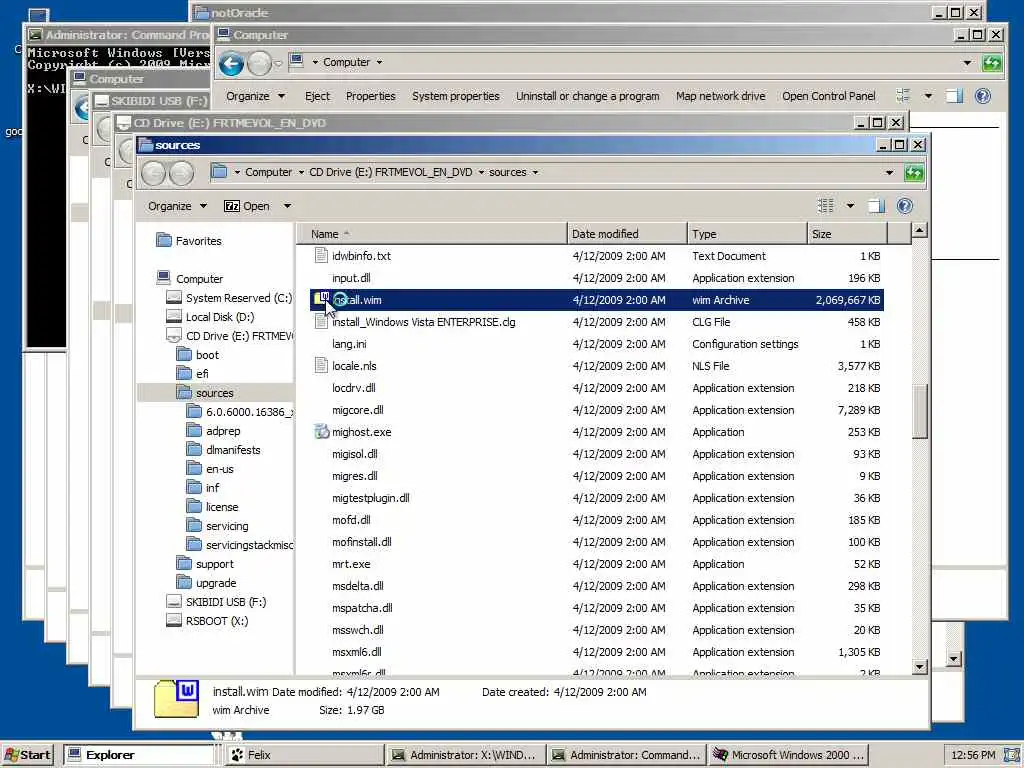Image resolution: width=1024 pixels, height=768 pixels.
Task: Expand the breadcrumb arrow after CD Drive (E:)
Action: 481,172
